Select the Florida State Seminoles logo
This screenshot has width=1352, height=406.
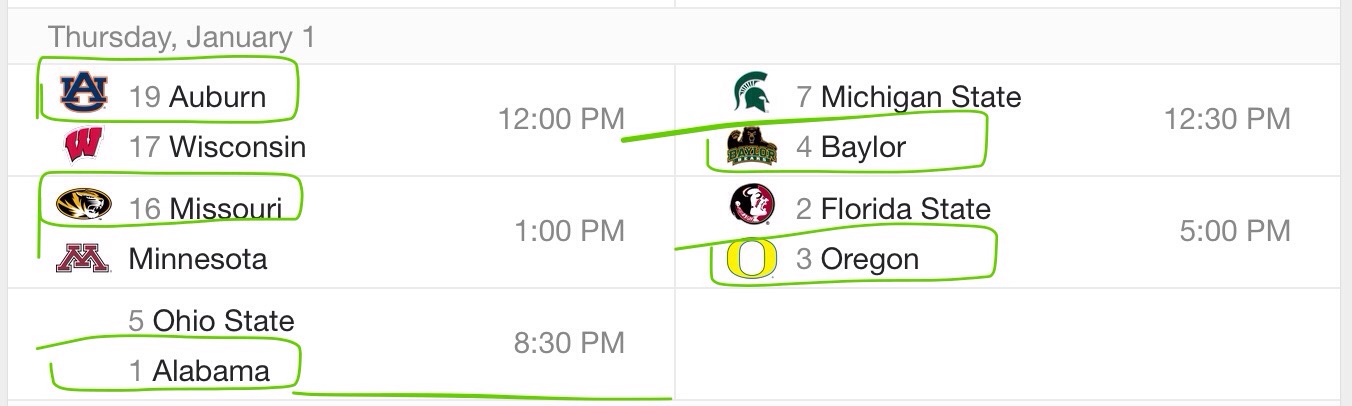tap(752, 205)
